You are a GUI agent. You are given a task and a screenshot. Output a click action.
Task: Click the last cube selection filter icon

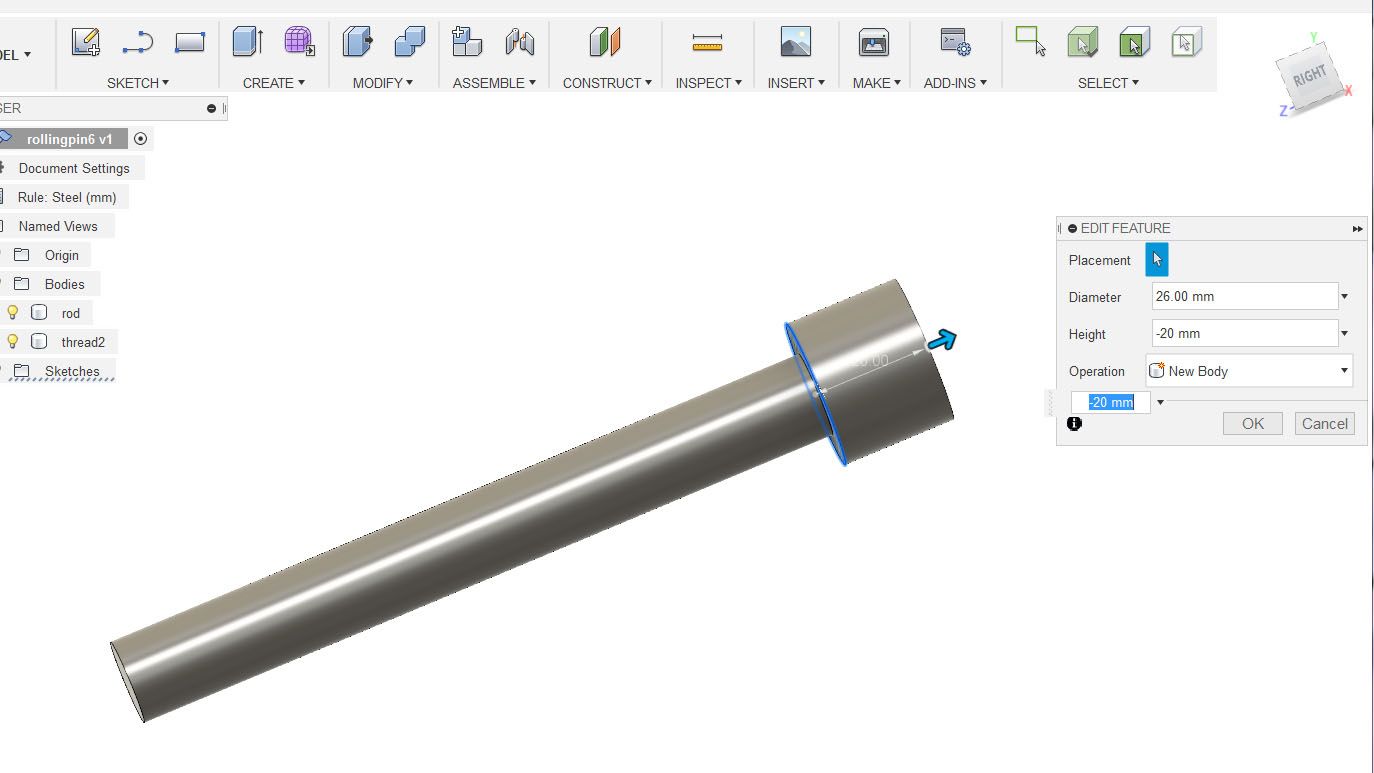[x=1186, y=42]
